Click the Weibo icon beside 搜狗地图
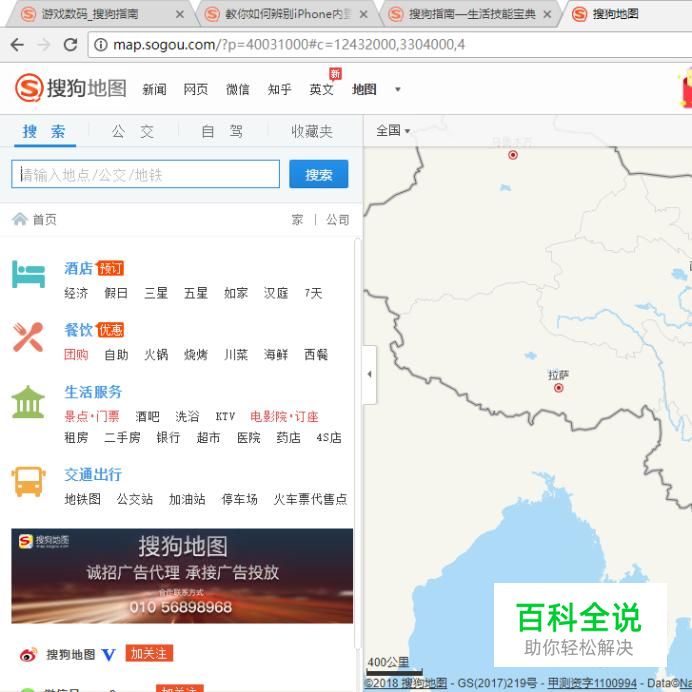The image size is (692, 692). click(28, 654)
